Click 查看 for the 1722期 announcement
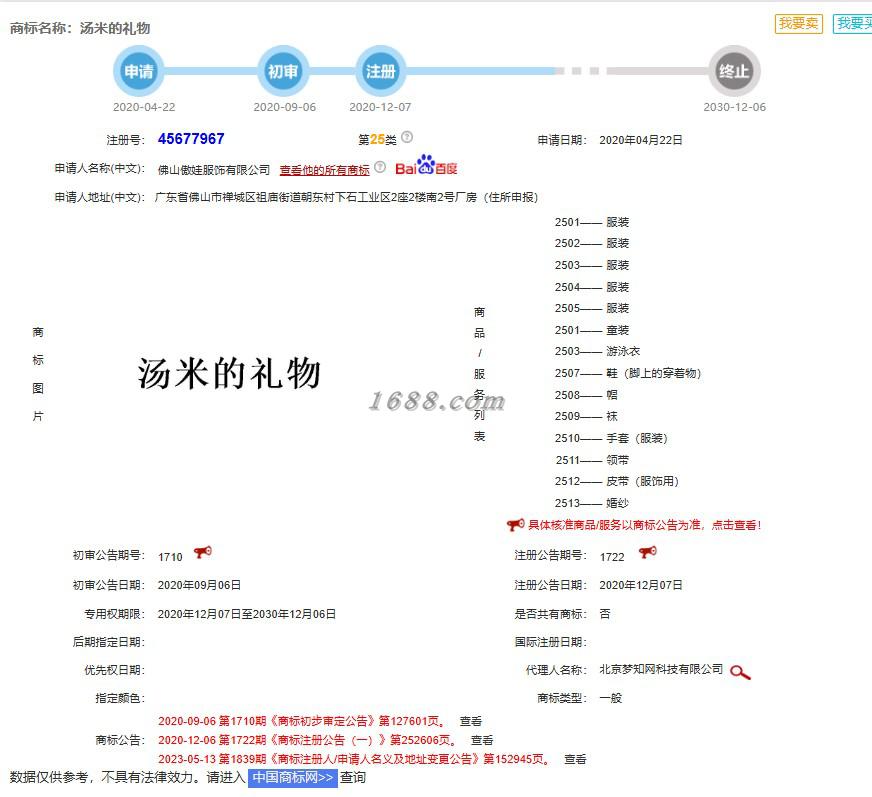This screenshot has width=872, height=797. (482, 740)
